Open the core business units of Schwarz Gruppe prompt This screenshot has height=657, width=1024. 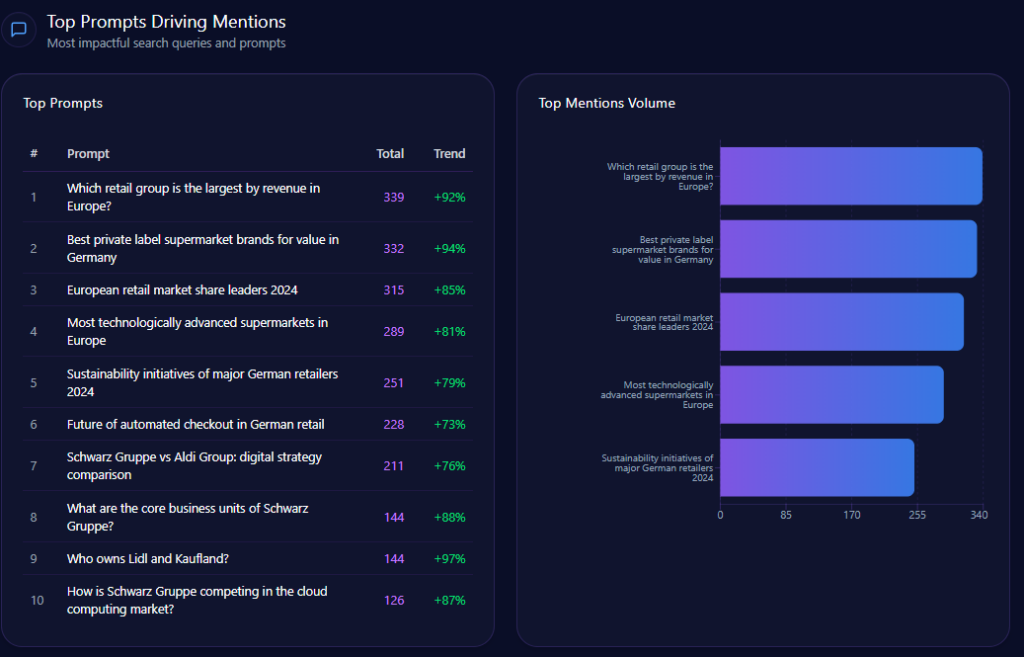point(187,517)
